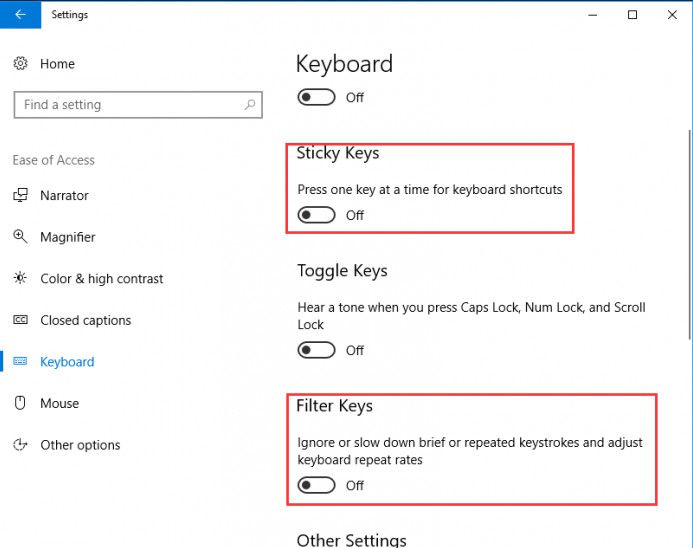Open Other options page
Screen dimensions: 693x548
[x=80, y=445]
